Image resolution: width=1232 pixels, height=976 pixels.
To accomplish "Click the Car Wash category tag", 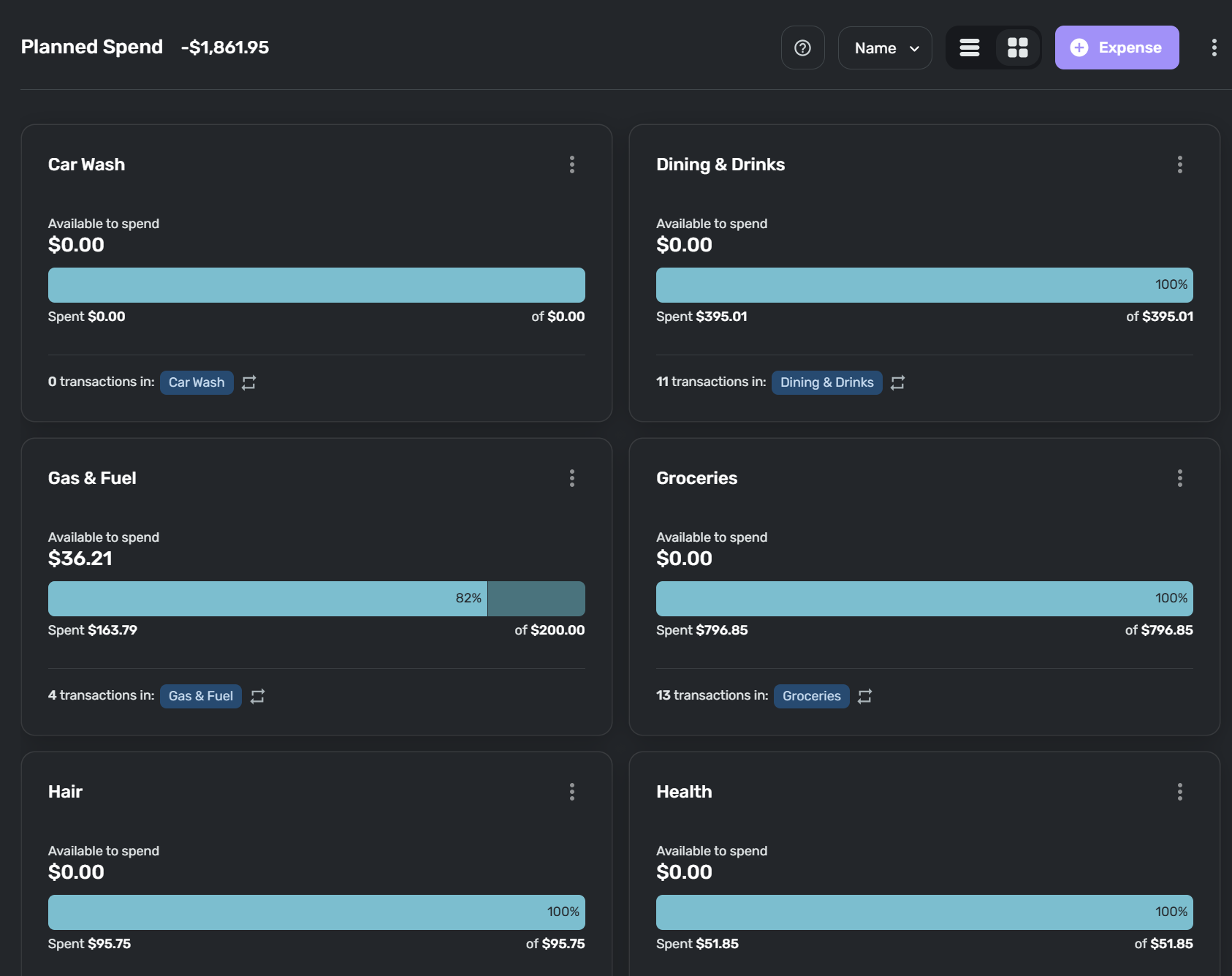I will [x=197, y=382].
